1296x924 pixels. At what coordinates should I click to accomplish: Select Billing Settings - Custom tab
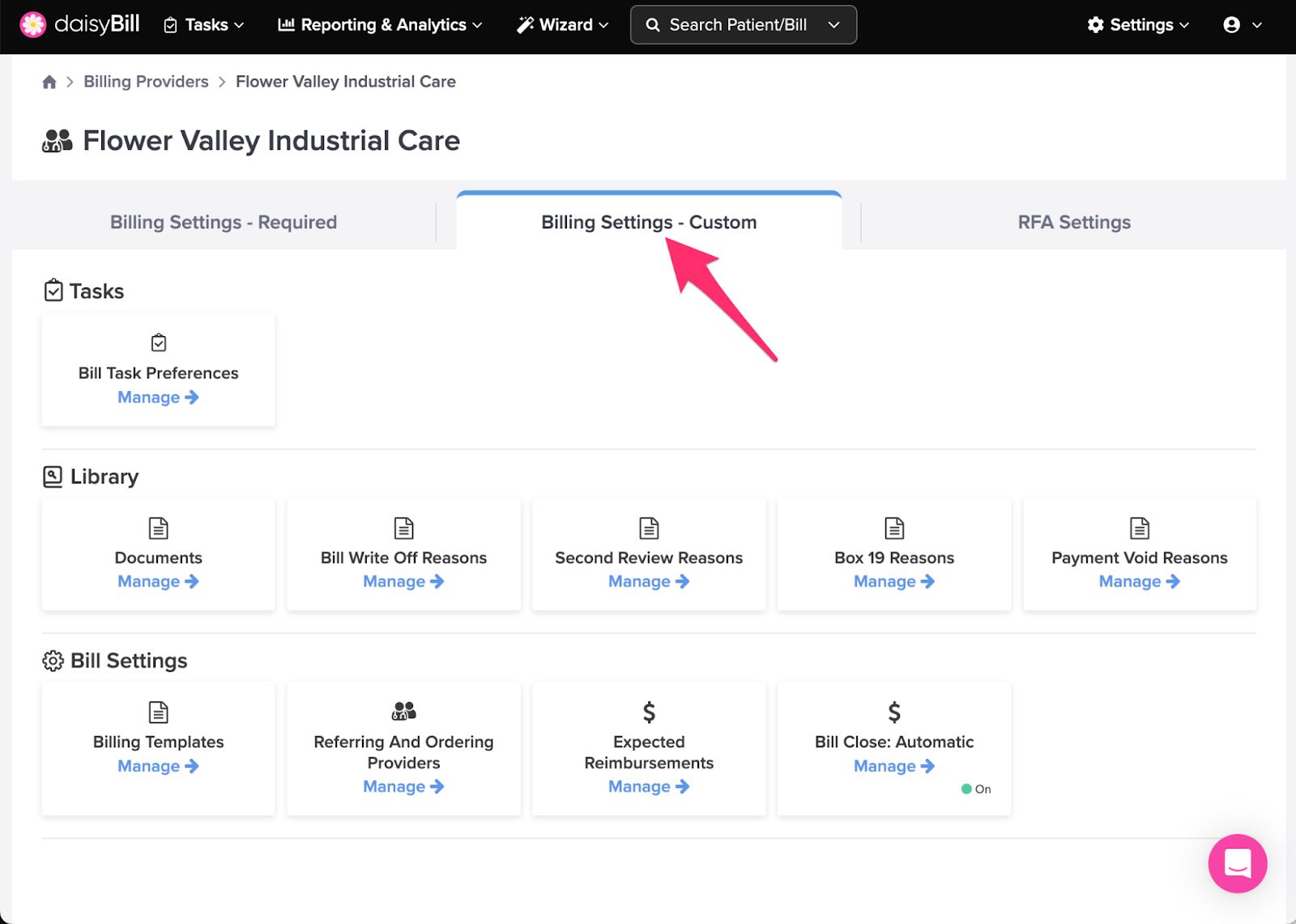click(649, 222)
